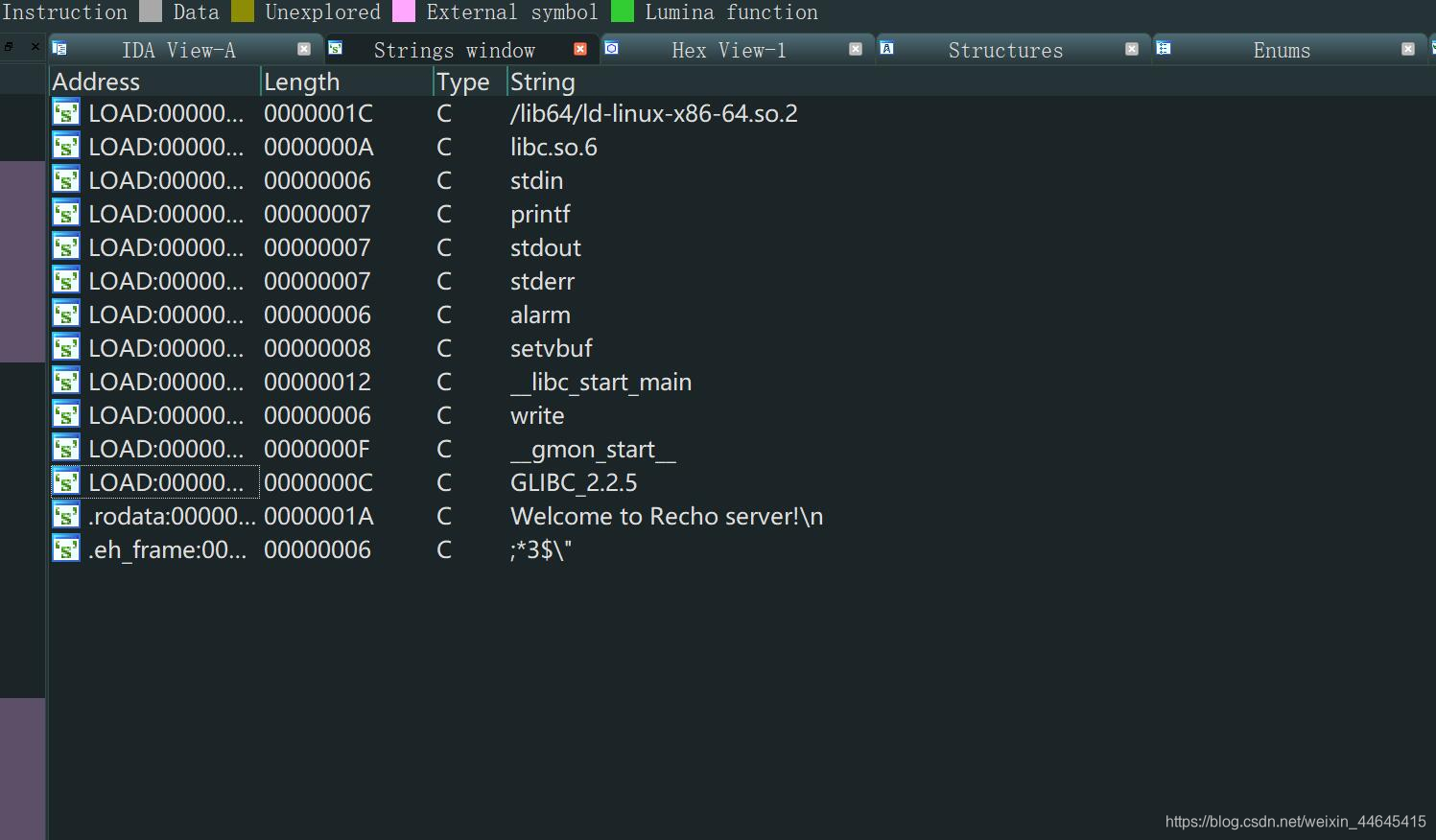
Task: Click string icon for stderr row
Action: (x=66, y=281)
